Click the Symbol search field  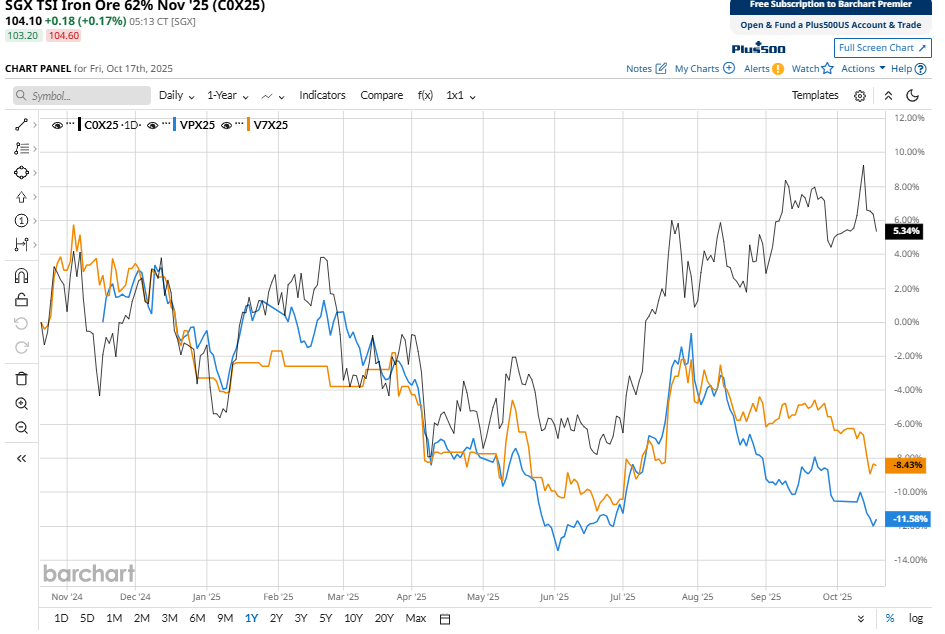(80, 96)
